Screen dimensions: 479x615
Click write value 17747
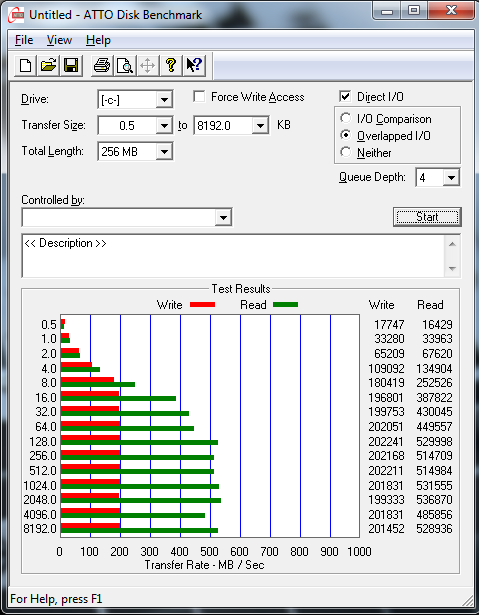389,325
